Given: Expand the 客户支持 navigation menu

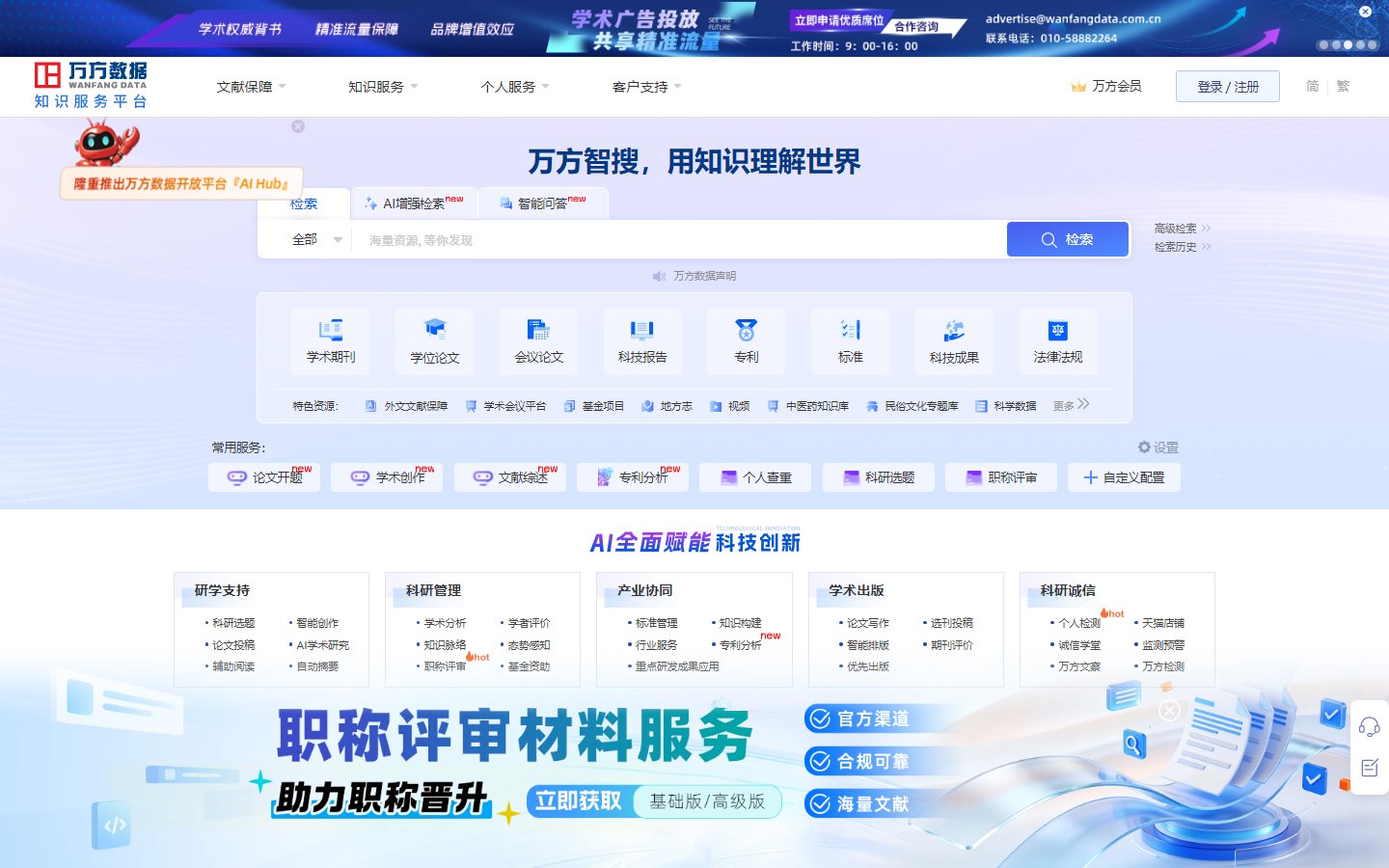Looking at the screenshot, I should [647, 87].
